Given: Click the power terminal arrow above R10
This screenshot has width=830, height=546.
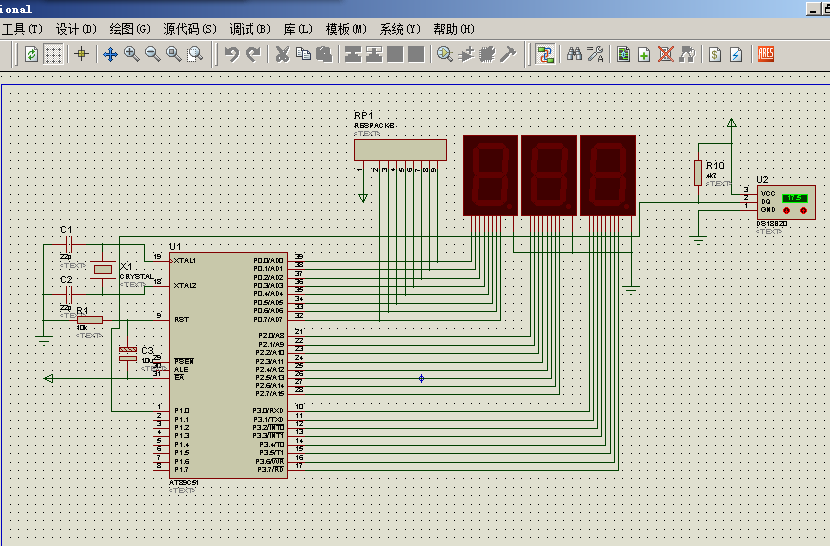Looking at the screenshot, I should 732,123.
